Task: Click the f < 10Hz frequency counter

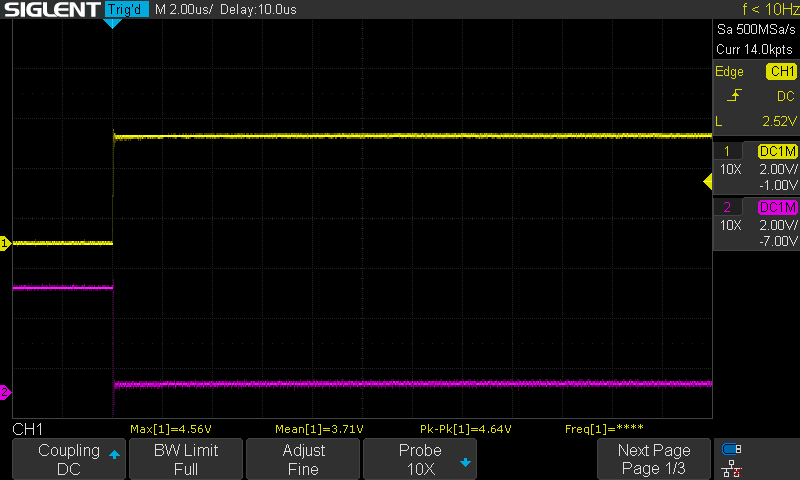Action: click(770, 9)
